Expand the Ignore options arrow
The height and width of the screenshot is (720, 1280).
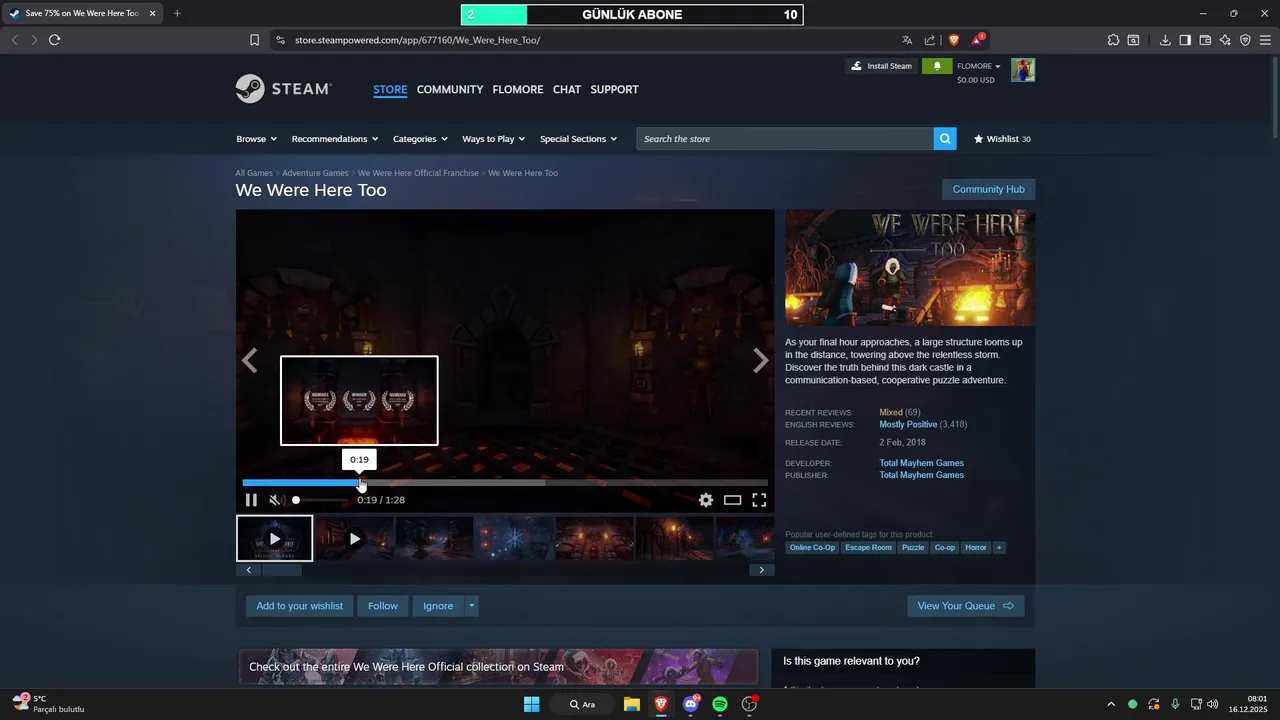pos(471,606)
